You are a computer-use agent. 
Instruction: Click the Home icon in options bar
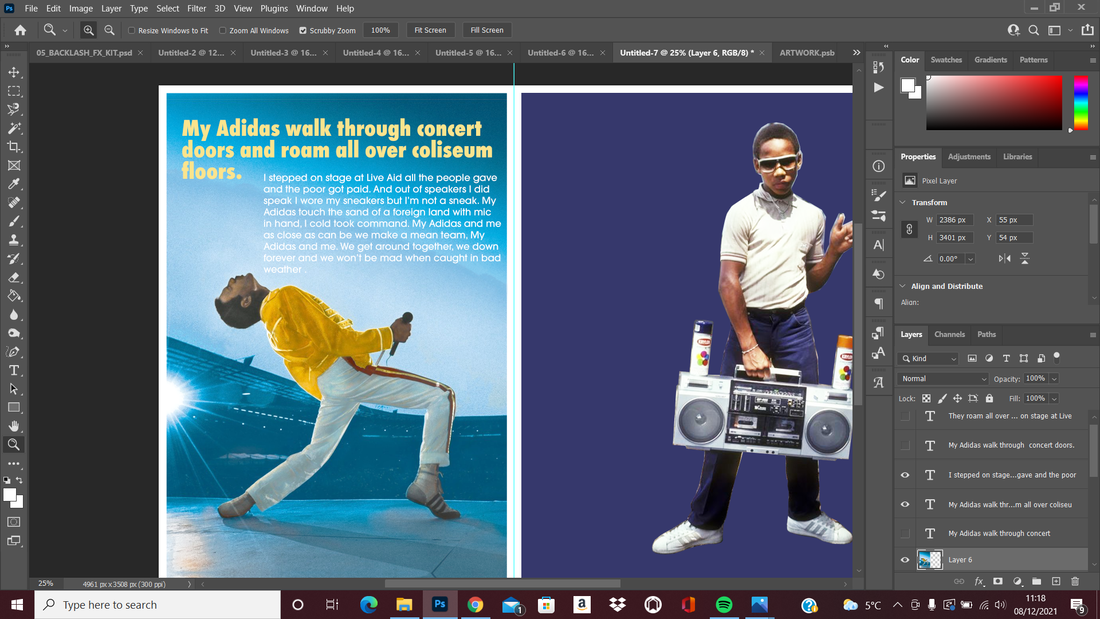[x=20, y=30]
